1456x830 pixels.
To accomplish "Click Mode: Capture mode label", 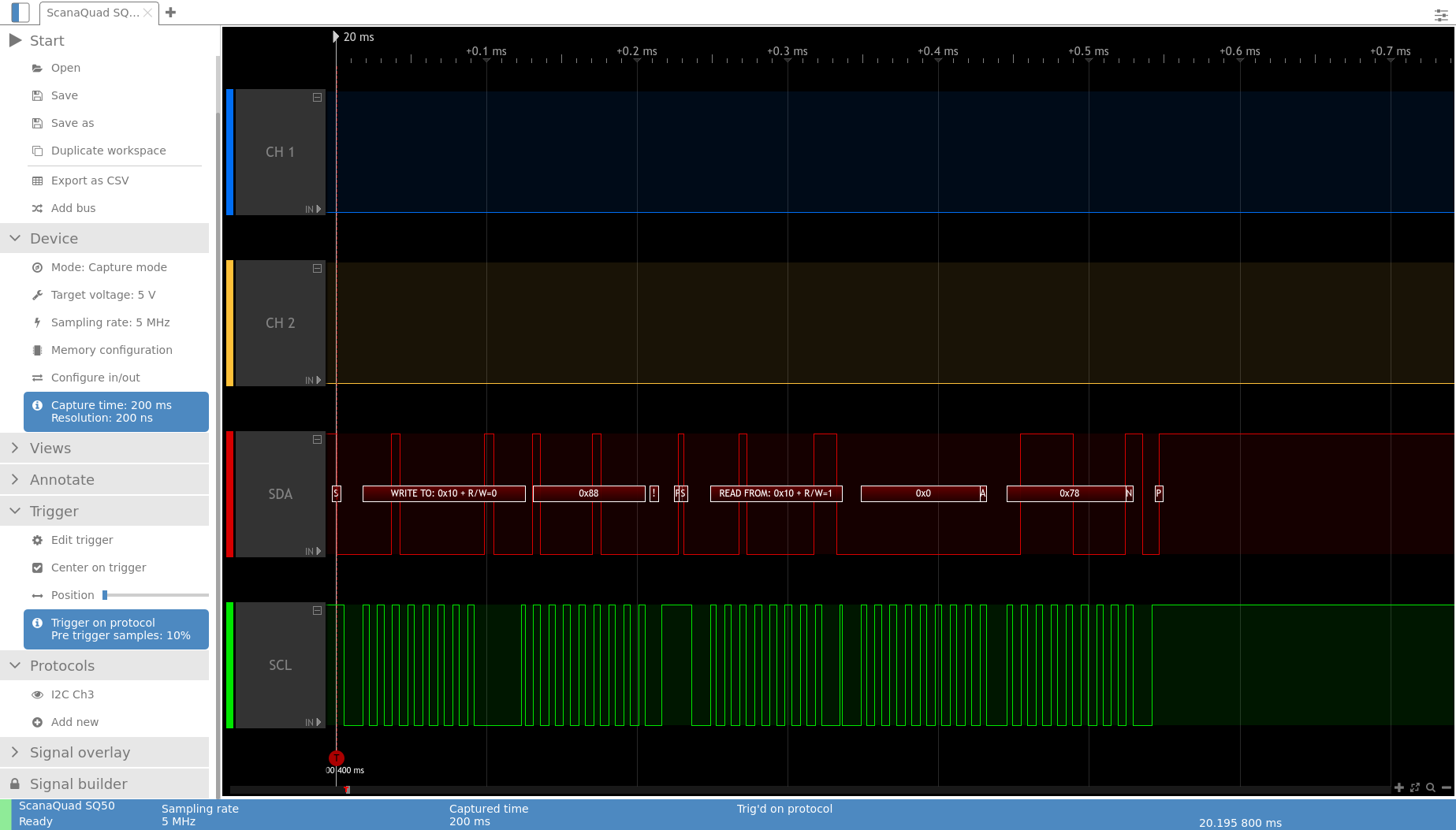I will pyautogui.click(x=109, y=267).
